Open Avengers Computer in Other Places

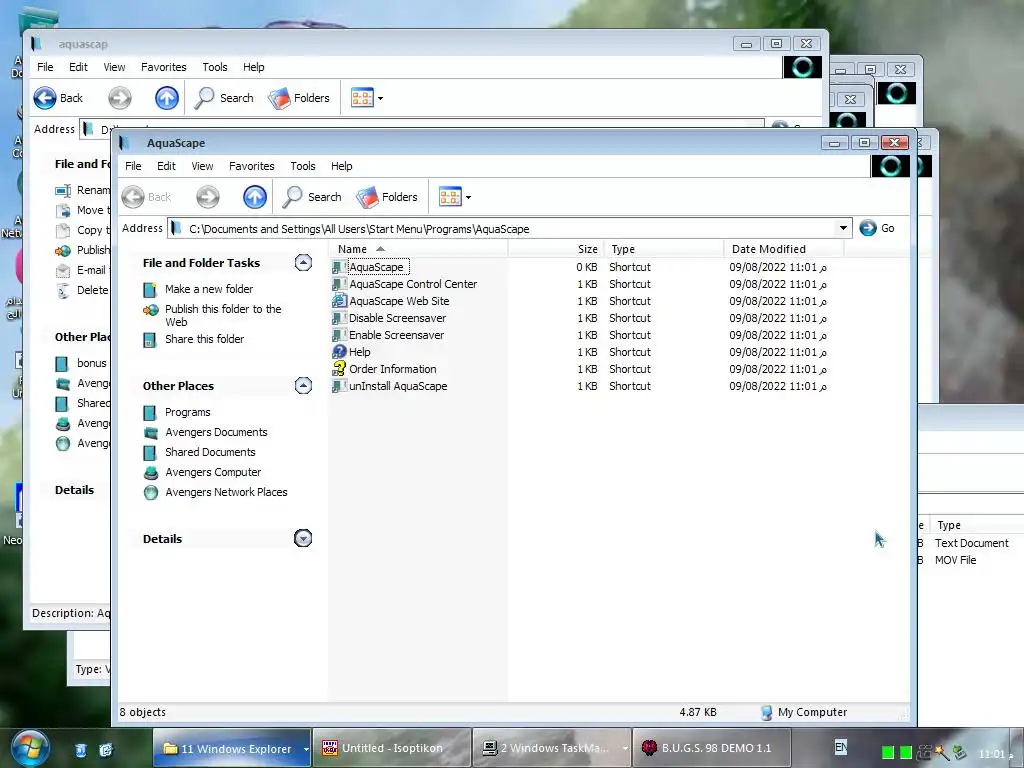(213, 472)
